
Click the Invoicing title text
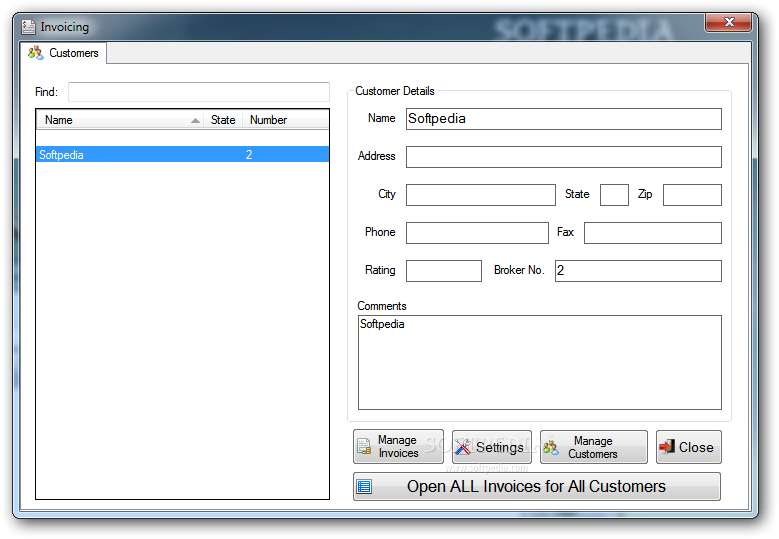[x=65, y=27]
